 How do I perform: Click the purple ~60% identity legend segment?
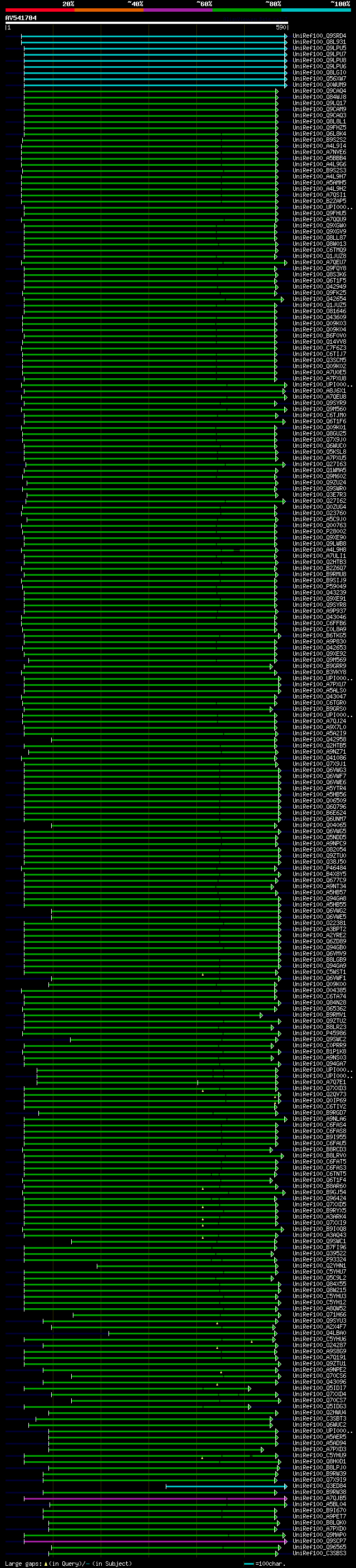(177, 10)
